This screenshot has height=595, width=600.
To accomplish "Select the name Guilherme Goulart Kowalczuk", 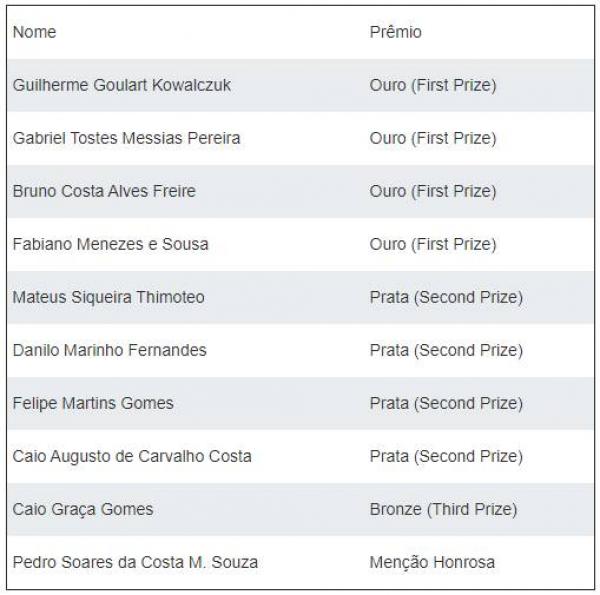I will (x=122, y=85).
